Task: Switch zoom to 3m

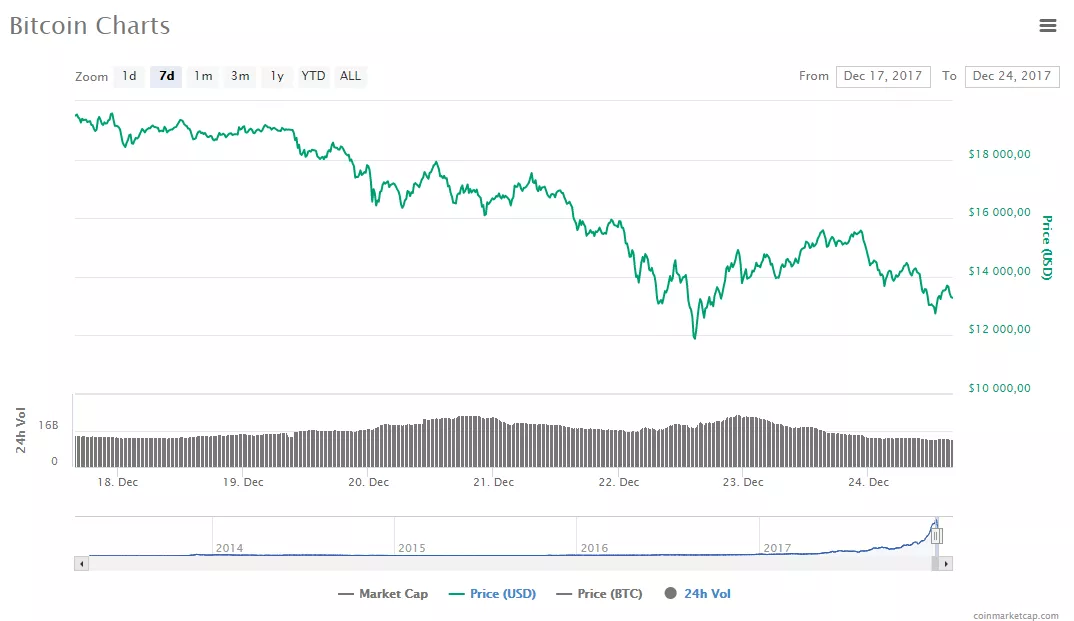Action: (x=240, y=76)
